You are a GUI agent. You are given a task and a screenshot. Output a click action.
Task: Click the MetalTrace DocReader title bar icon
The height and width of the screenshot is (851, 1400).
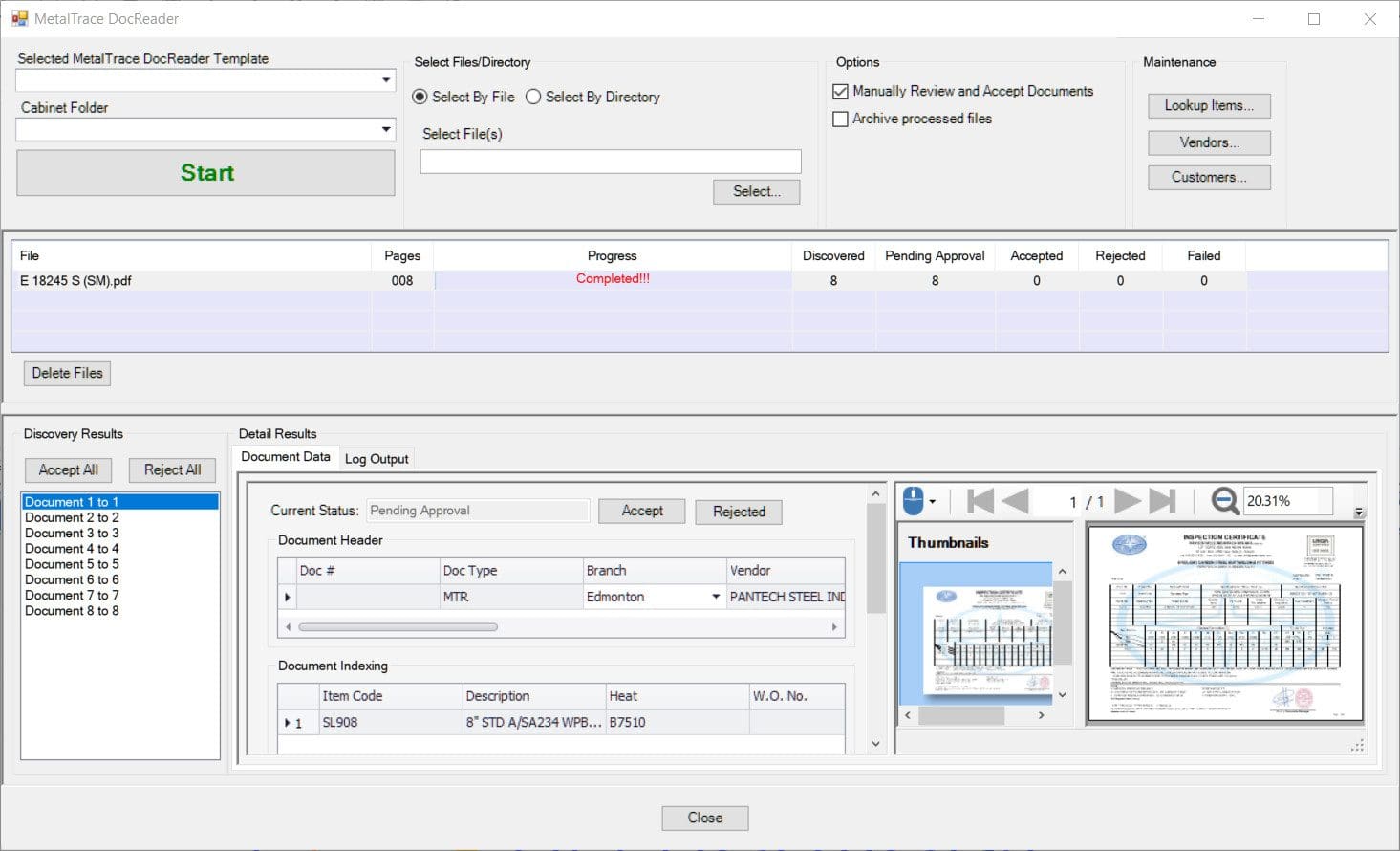[19, 18]
